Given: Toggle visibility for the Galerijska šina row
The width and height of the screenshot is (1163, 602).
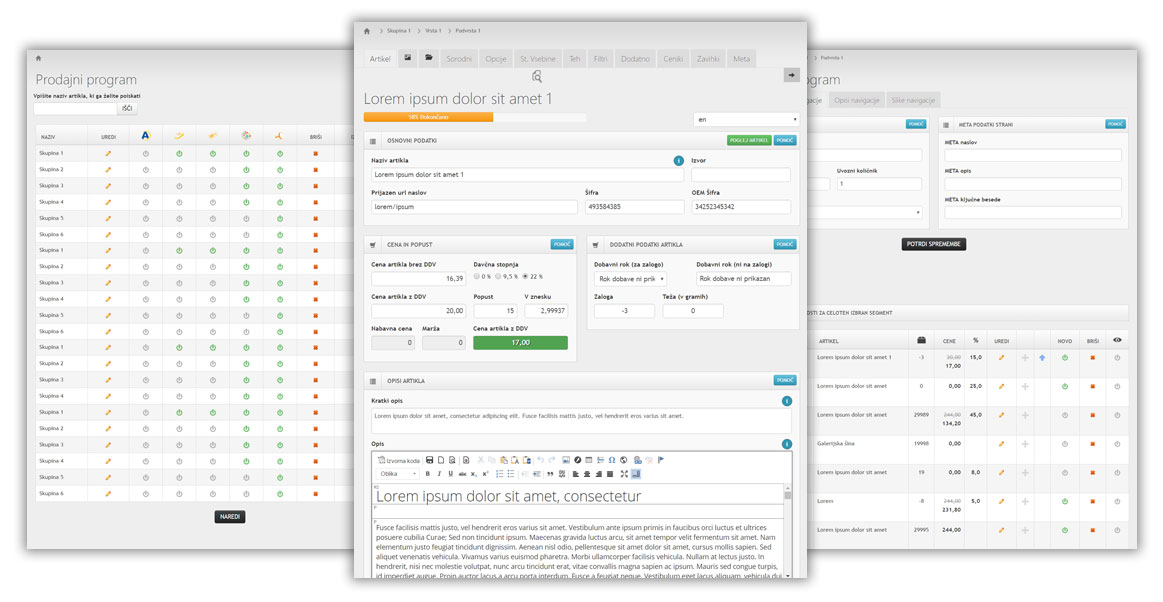Looking at the screenshot, I should click(x=1117, y=444).
